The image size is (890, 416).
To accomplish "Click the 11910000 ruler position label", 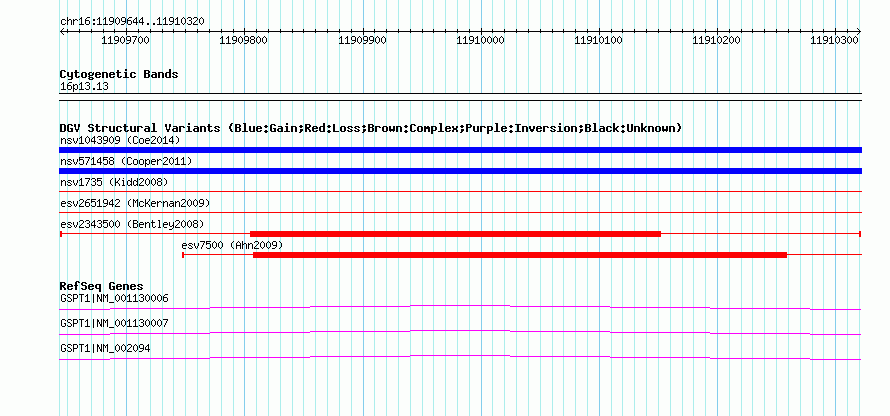I will (481, 40).
